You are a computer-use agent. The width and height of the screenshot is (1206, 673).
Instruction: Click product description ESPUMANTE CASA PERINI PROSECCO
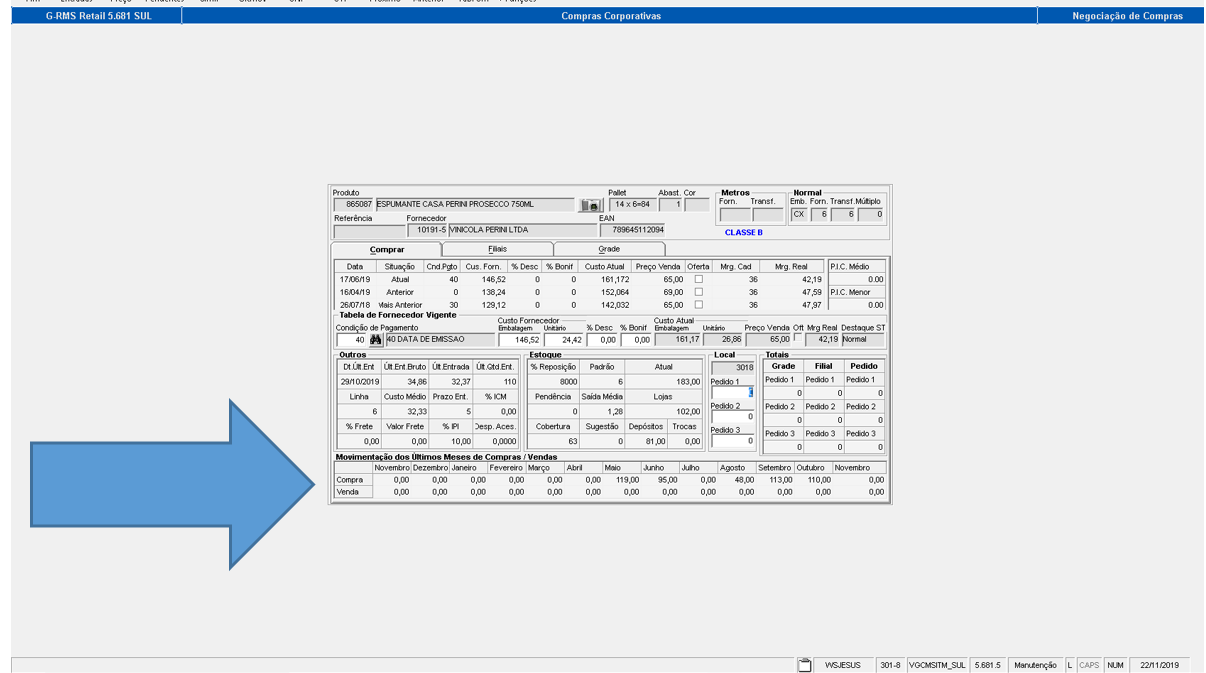click(x=474, y=204)
